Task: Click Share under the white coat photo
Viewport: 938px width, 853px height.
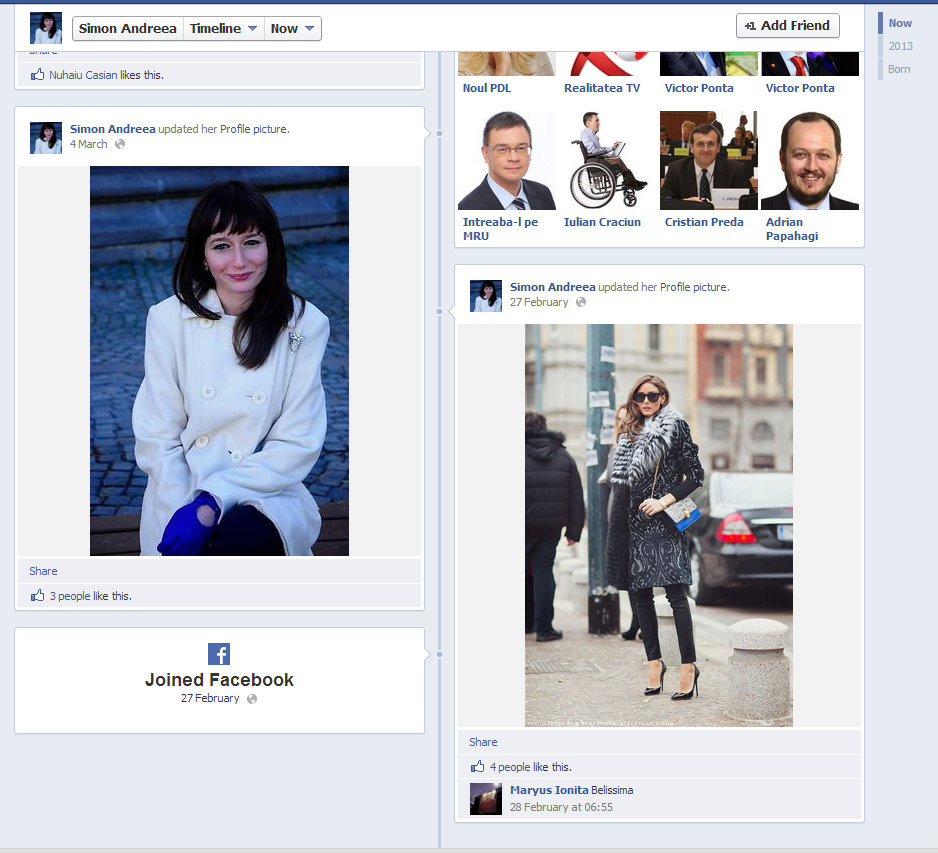Action: pos(43,571)
